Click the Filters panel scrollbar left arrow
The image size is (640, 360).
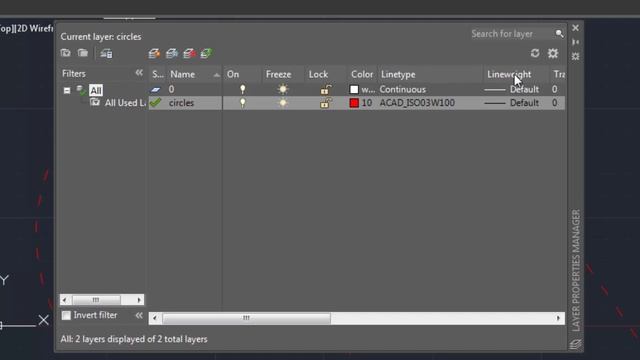tap(65, 300)
